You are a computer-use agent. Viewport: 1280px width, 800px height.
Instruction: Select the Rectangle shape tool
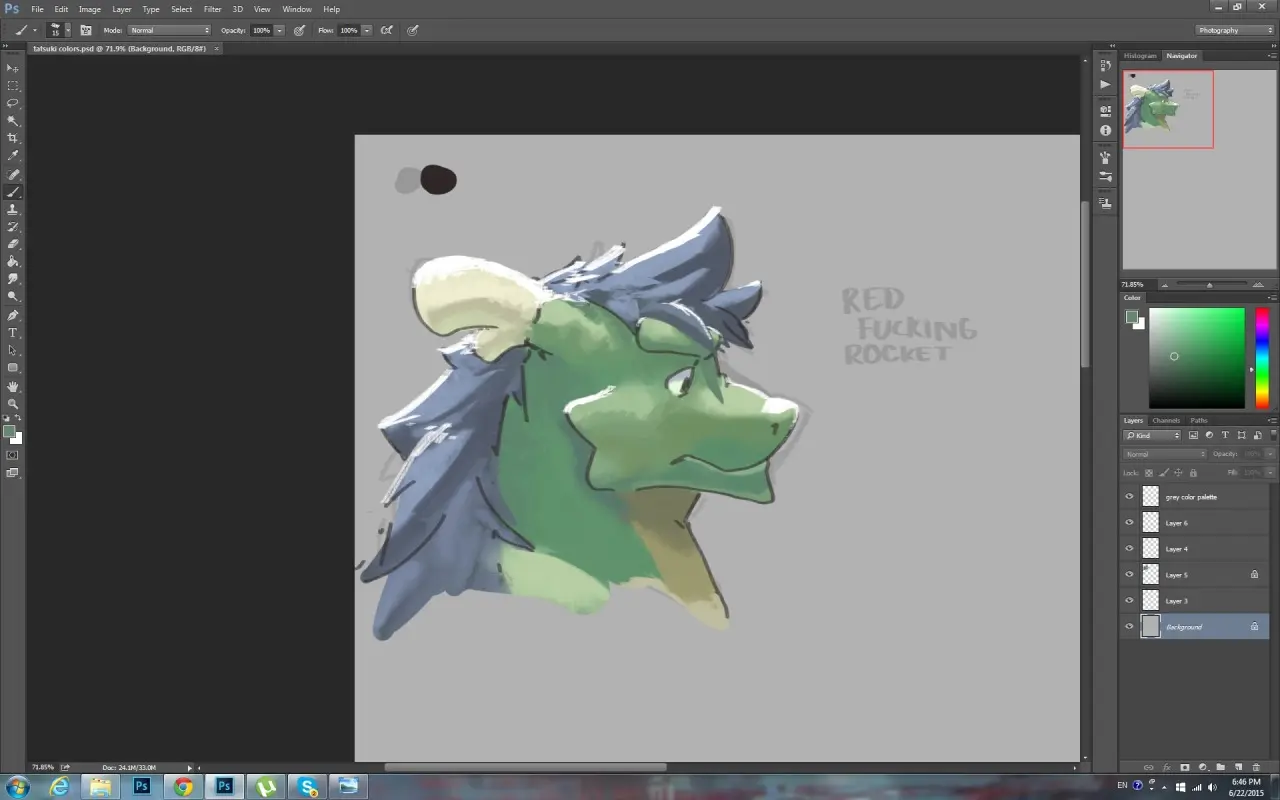tap(13, 368)
